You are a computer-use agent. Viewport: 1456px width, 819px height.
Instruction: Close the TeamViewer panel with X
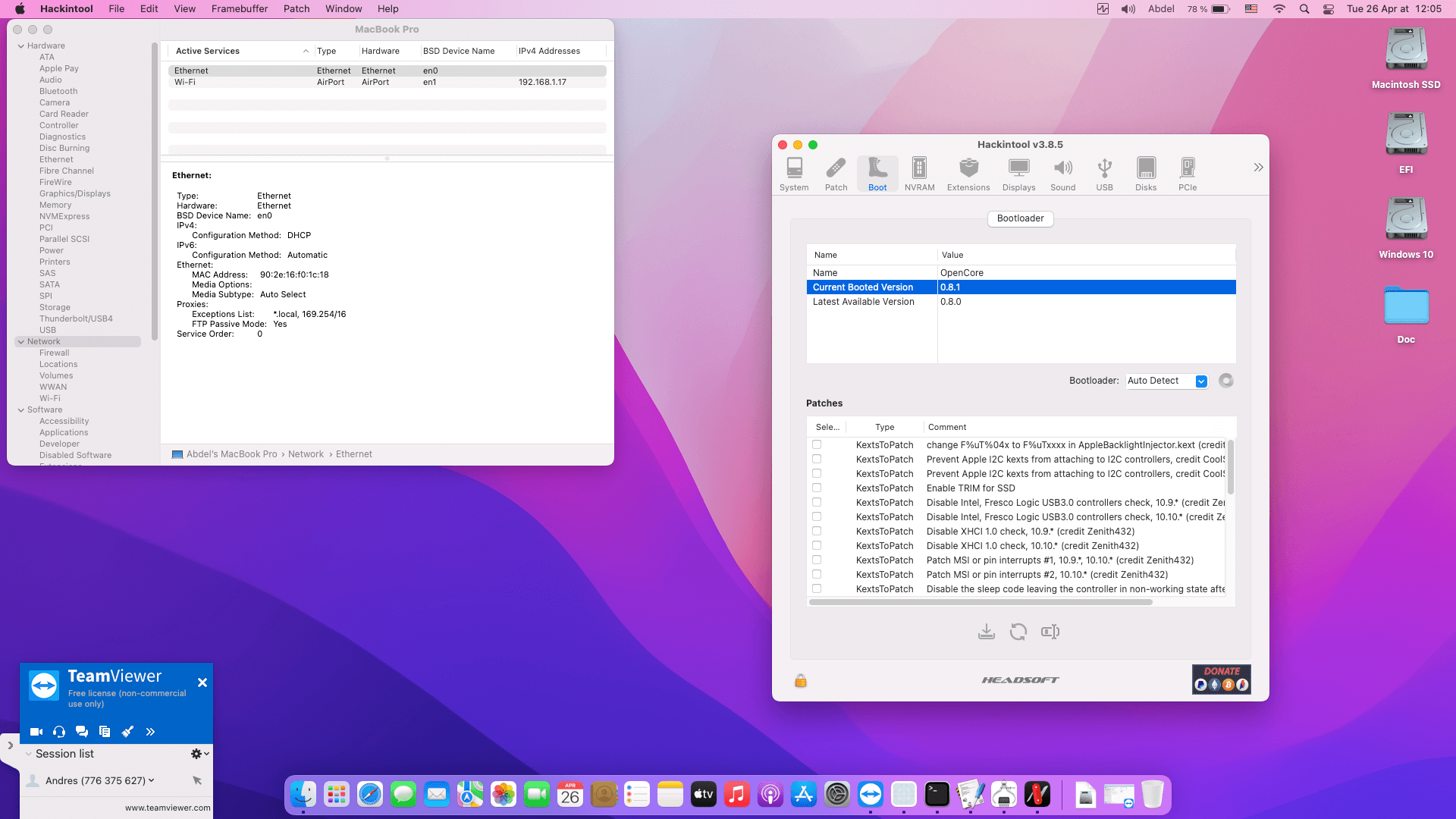pos(202,682)
